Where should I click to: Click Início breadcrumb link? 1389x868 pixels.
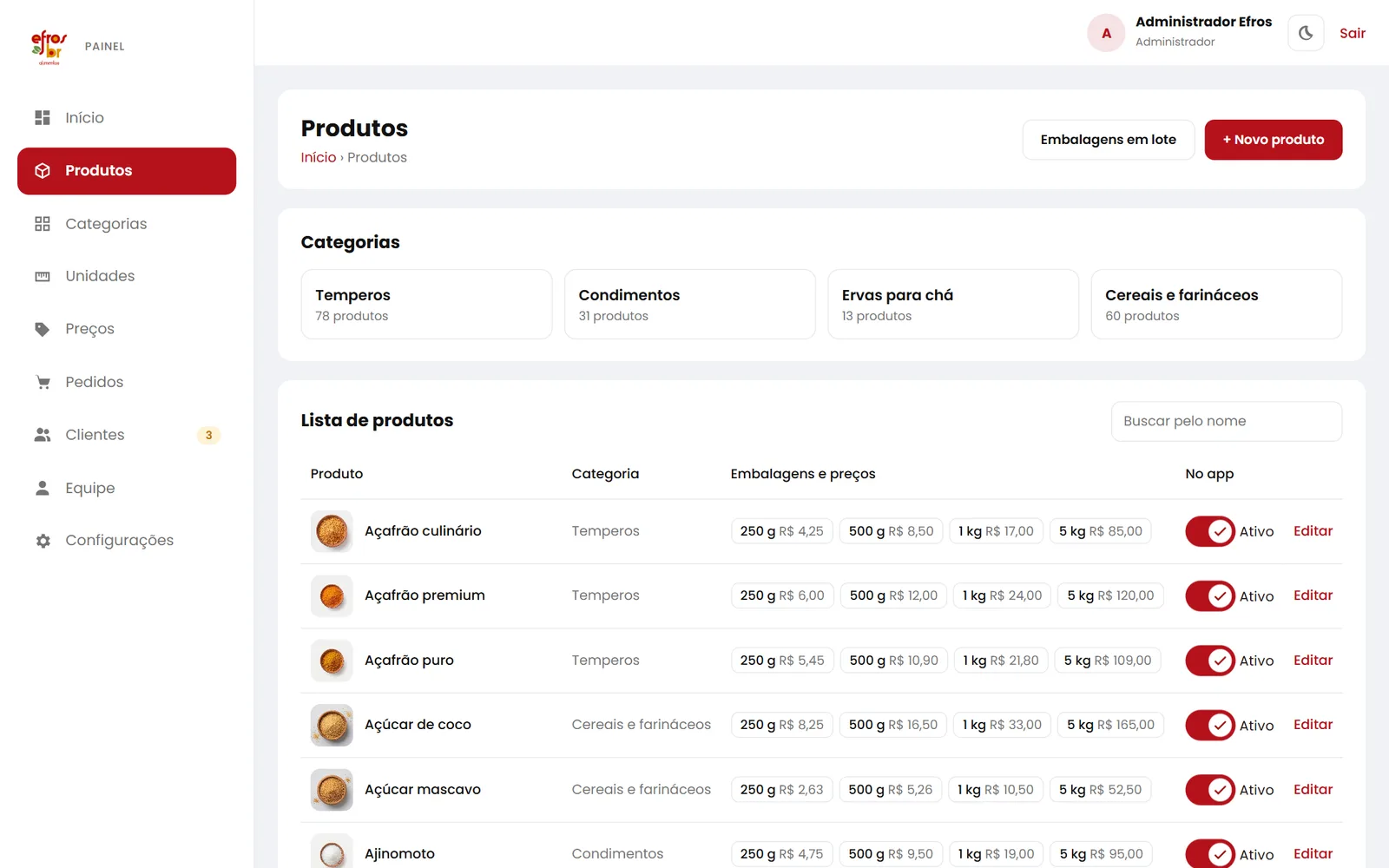[x=319, y=157]
